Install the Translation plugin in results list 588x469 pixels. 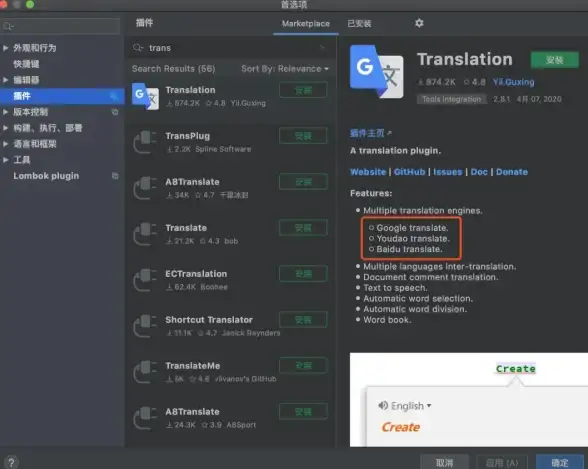pos(303,90)
